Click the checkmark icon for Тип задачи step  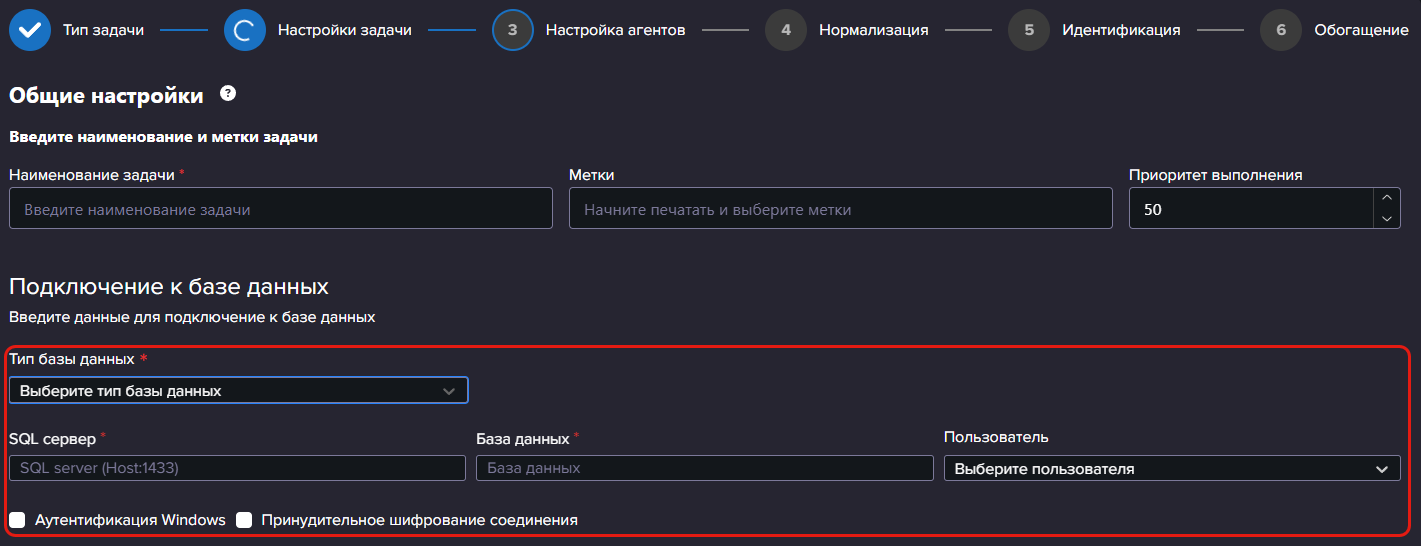click(30, 30)
